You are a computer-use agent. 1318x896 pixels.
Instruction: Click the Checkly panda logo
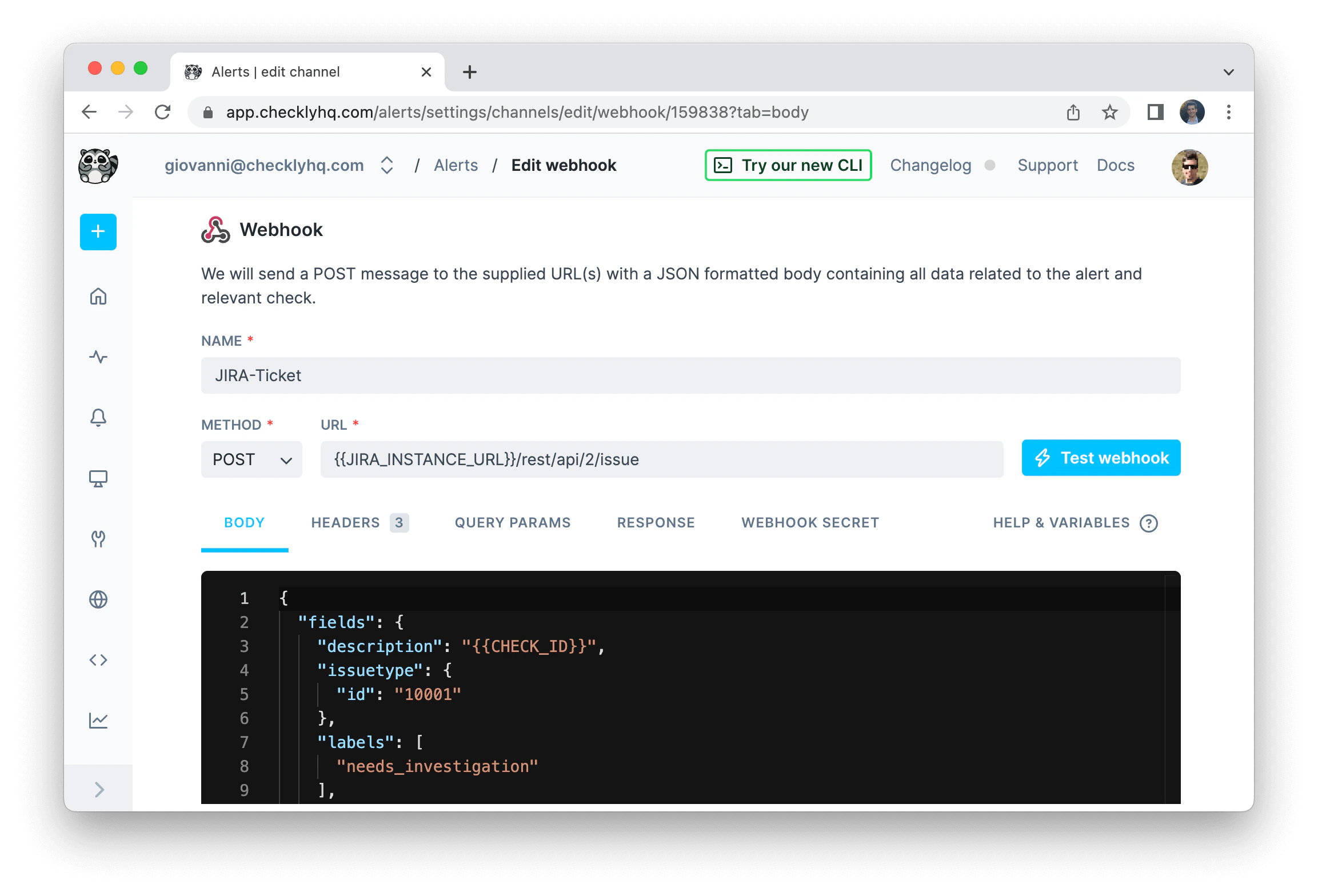[98, 166]
